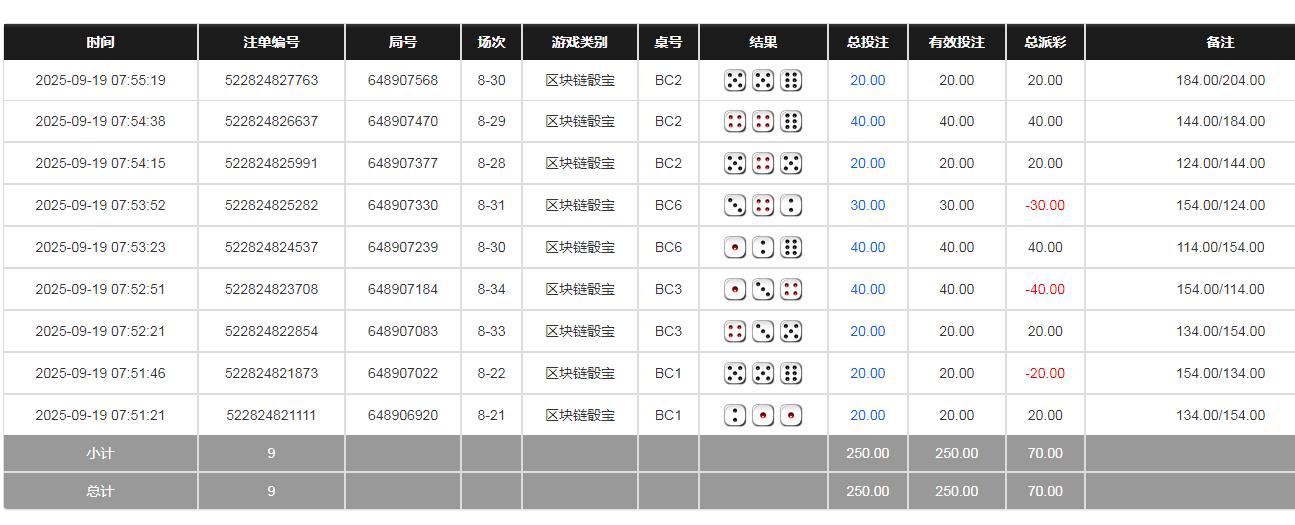Open blue 40.00 bet for round 648907184
Viewport: 1295px width, 525px height.
click(x=867, y=290)
